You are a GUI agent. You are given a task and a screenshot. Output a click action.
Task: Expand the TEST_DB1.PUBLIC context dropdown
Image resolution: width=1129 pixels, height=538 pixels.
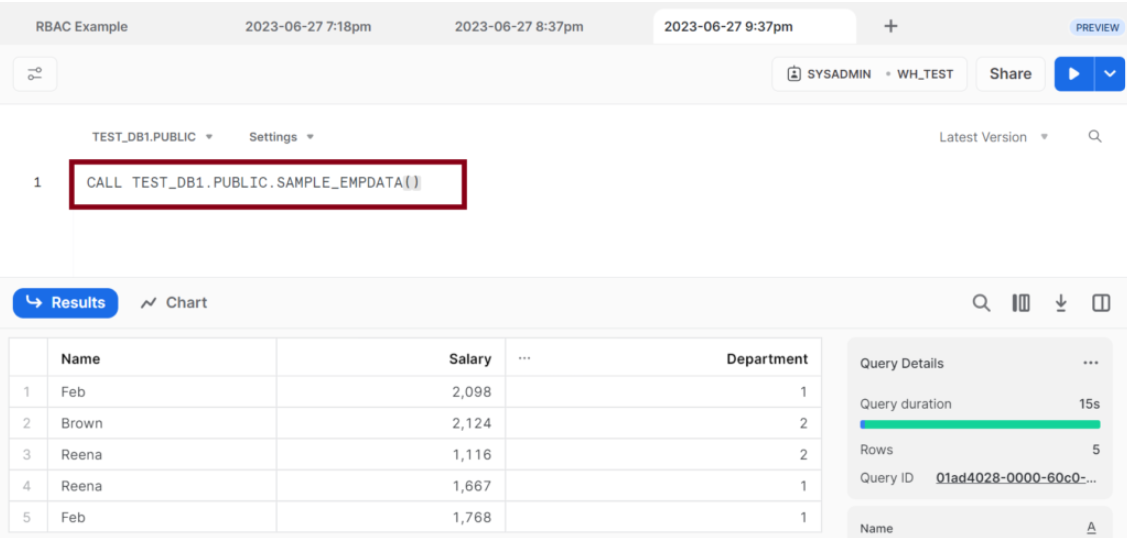(x=153, y=137)
